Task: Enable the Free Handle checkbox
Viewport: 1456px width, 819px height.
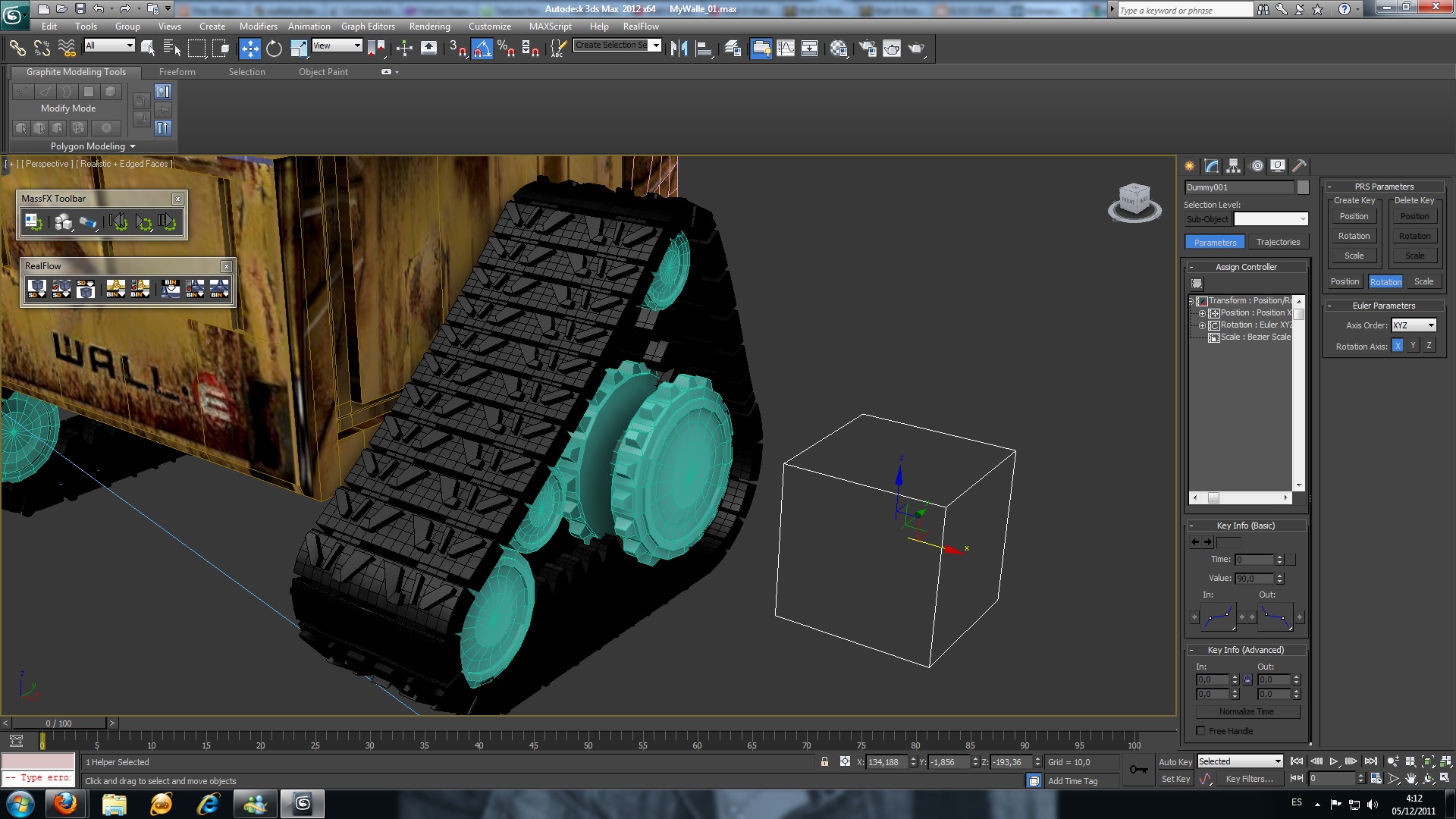Action: [1200, 731]
